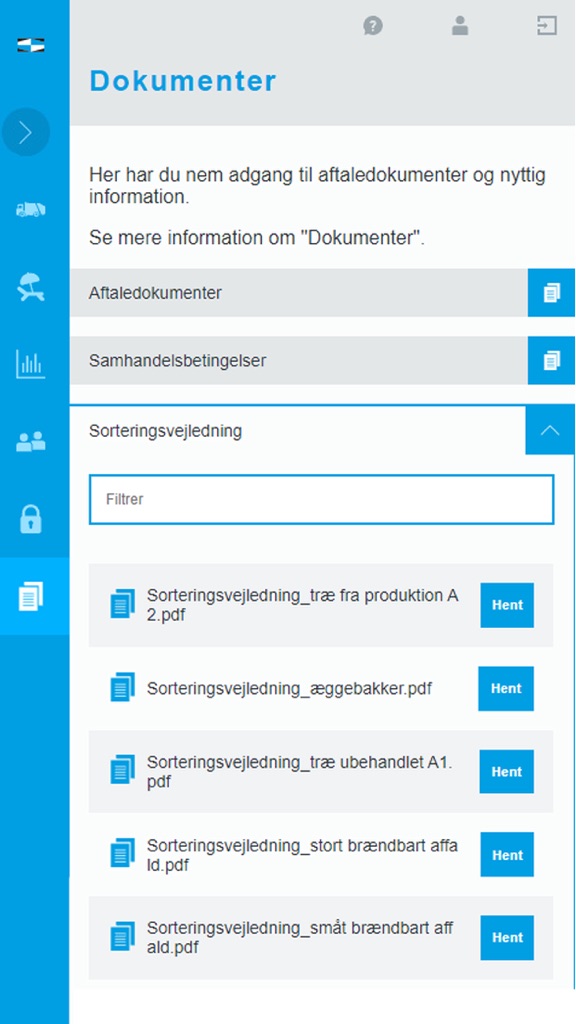Image resolution: width=576 pixels, height=1024 pixels.
Task: Click the company logo in sidebar
Action: point(31,45)
